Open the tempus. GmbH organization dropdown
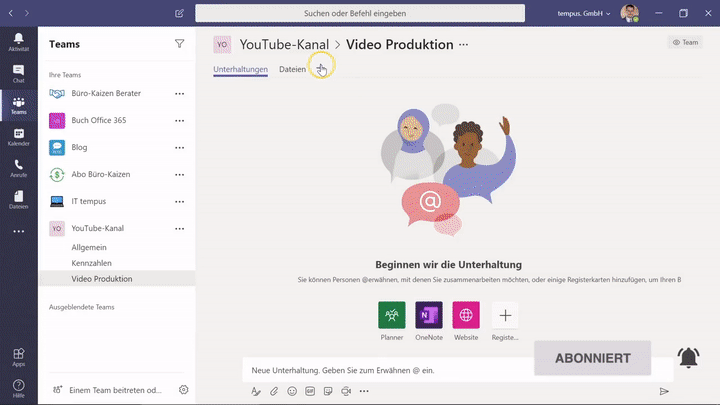 pos(584,13)
